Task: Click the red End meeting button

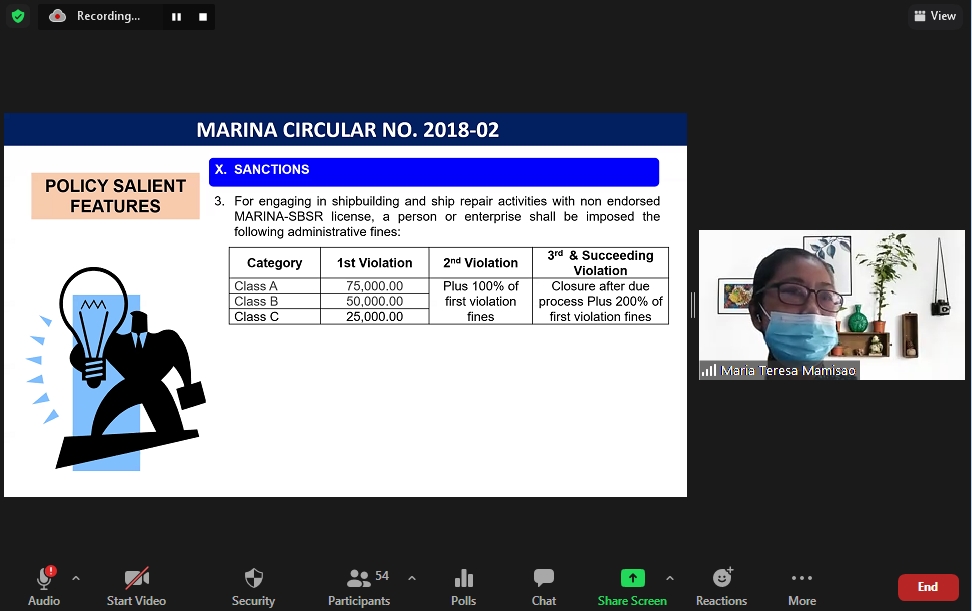Action: (928, 587)
